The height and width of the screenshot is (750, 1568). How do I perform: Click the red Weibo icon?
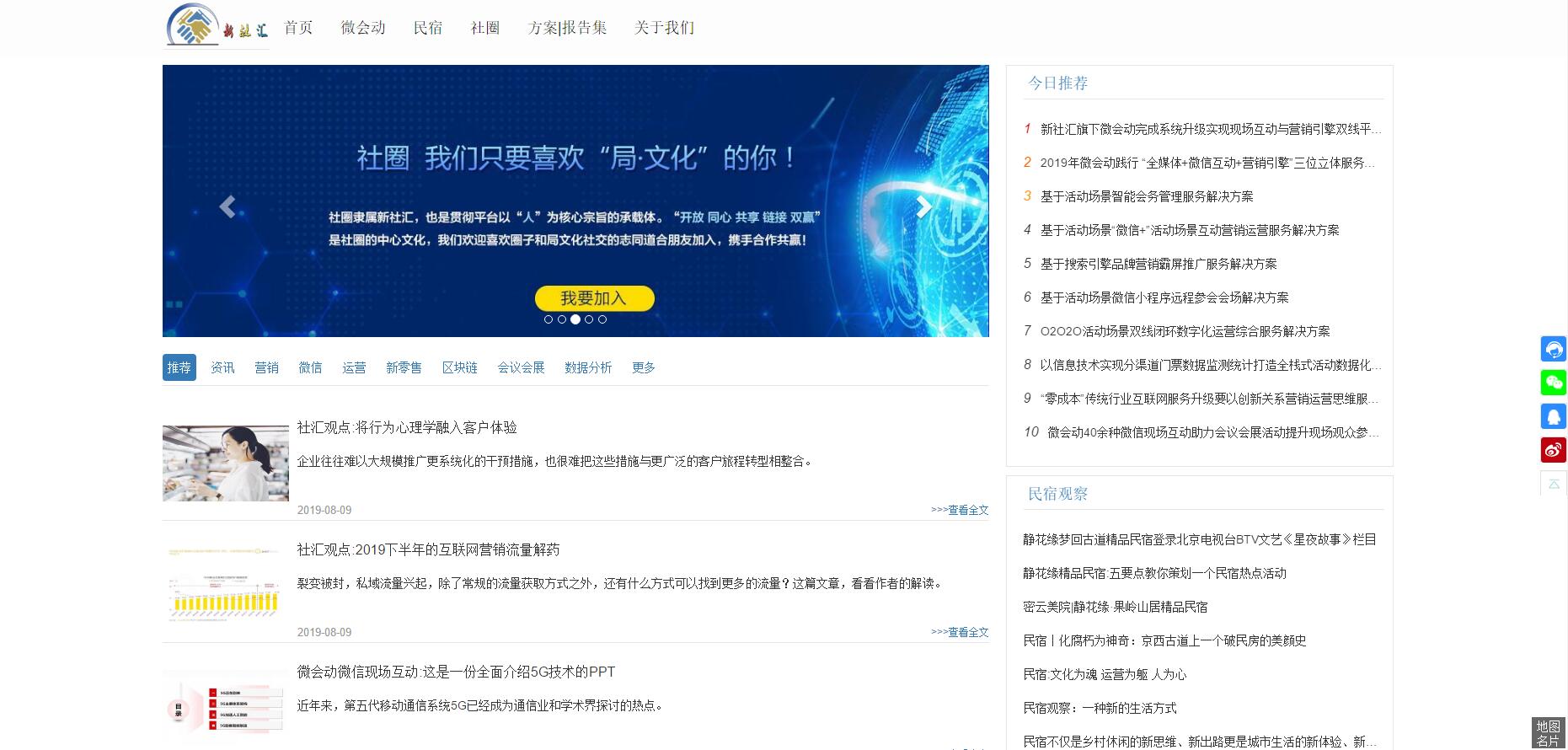click(x=1554, y=450)
